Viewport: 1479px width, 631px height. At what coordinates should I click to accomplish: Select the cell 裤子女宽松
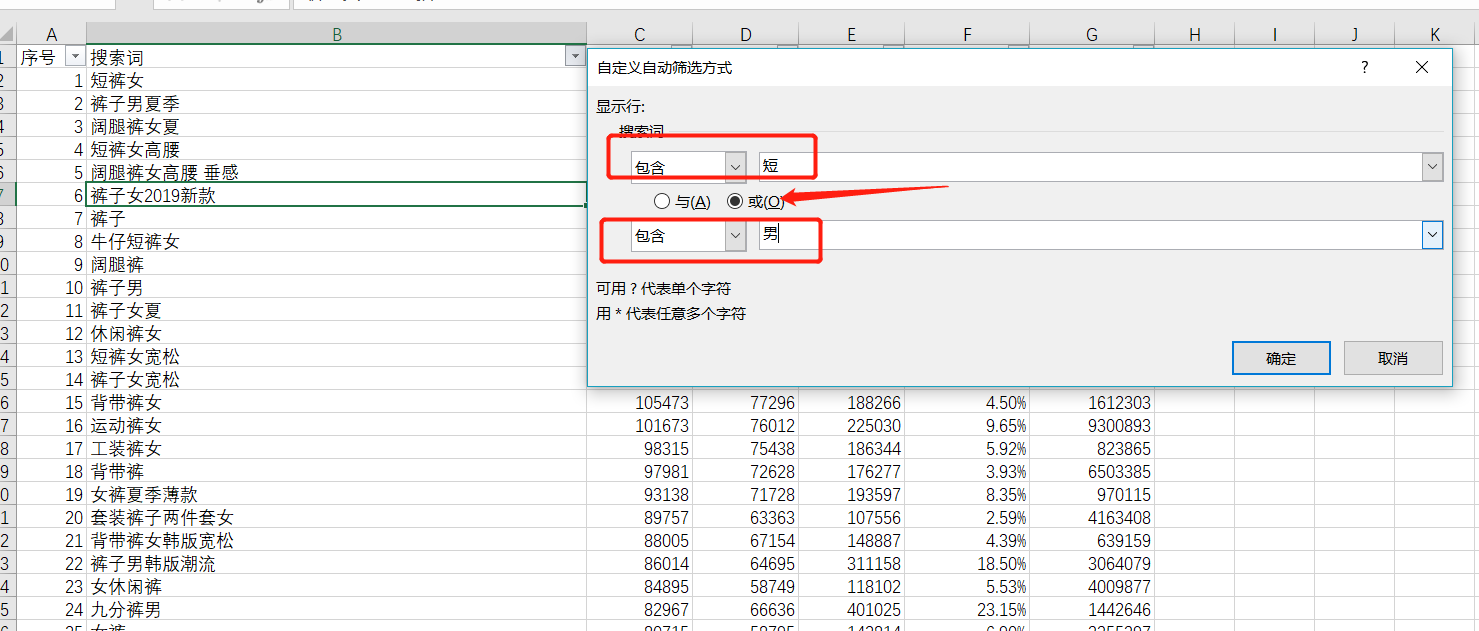tap(337, 380)
